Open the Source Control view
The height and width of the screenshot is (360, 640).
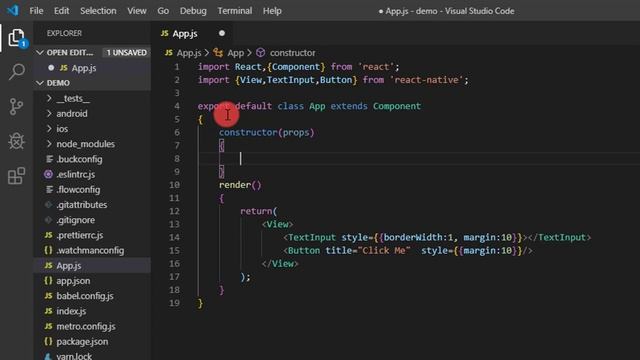tap(16, 107)
